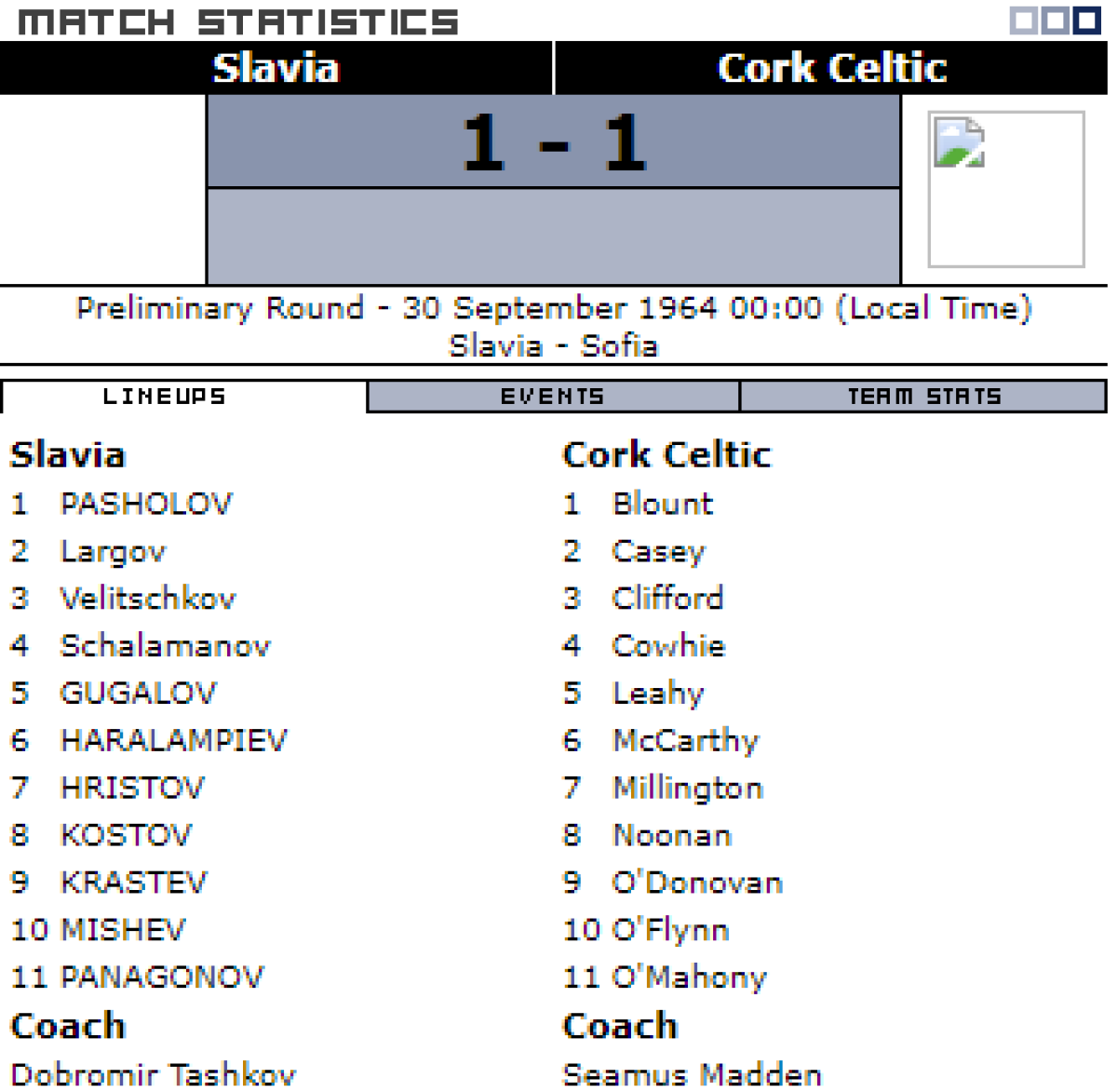This screenshot has width=1117, height=1092.
Task: Click the Slavia team name in header
Action: (x=276, y=68)
